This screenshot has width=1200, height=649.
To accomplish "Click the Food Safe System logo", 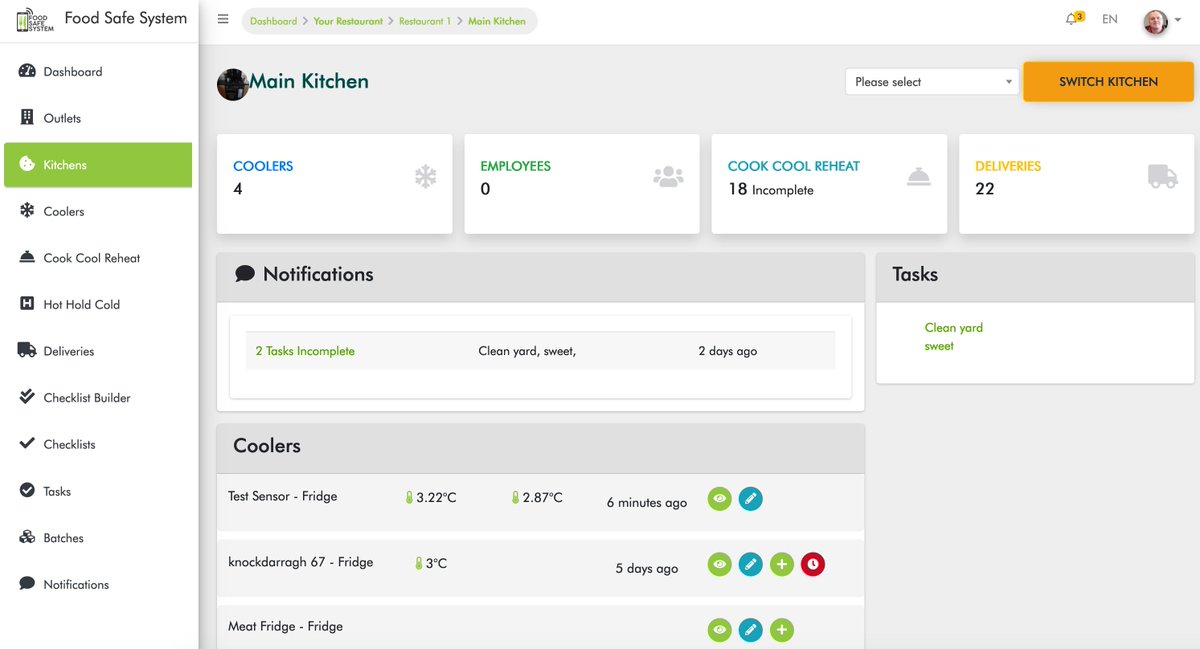I will pyautogui.click(x=35, y=20).
